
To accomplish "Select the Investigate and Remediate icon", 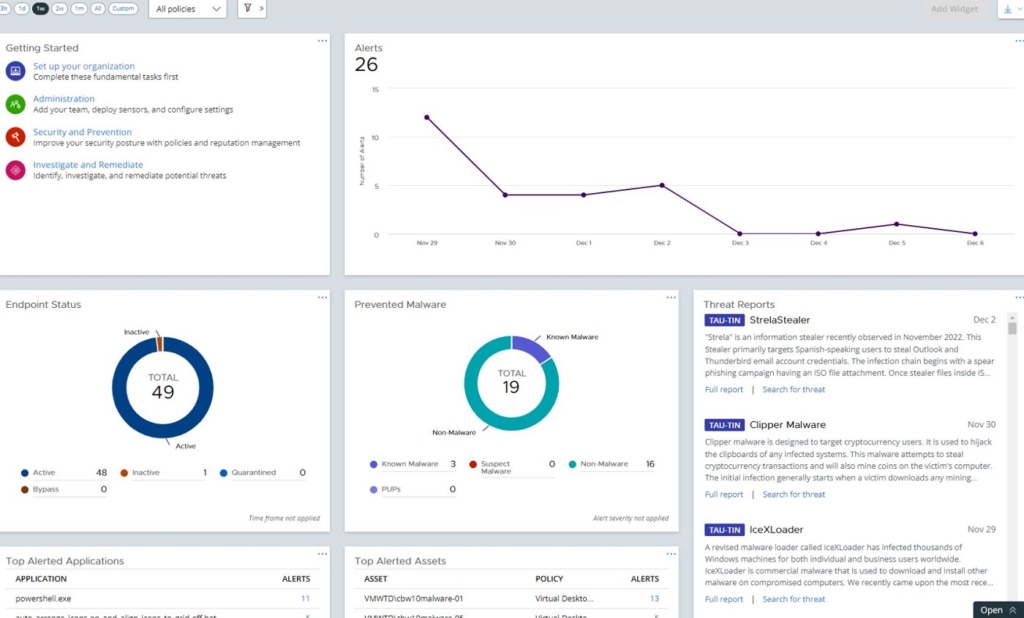I will pos(14,170).
